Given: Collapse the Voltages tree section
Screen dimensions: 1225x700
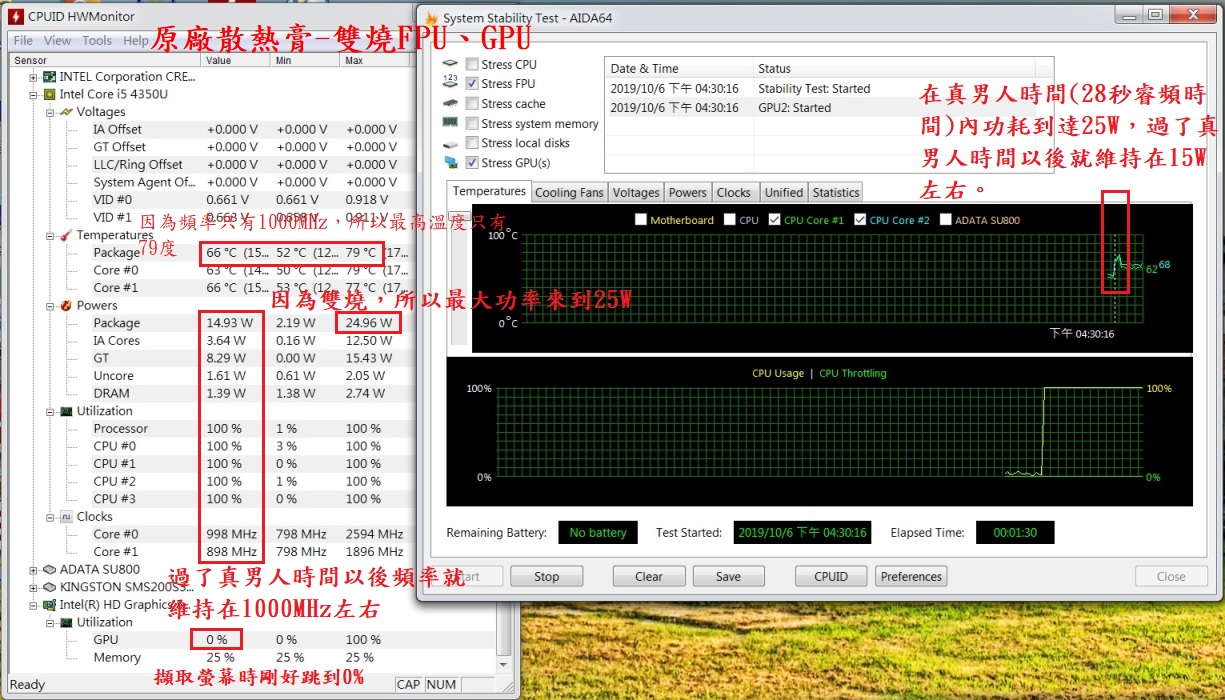Looking at the screenshot, I should pyautogui.click(x=51, y=112).
